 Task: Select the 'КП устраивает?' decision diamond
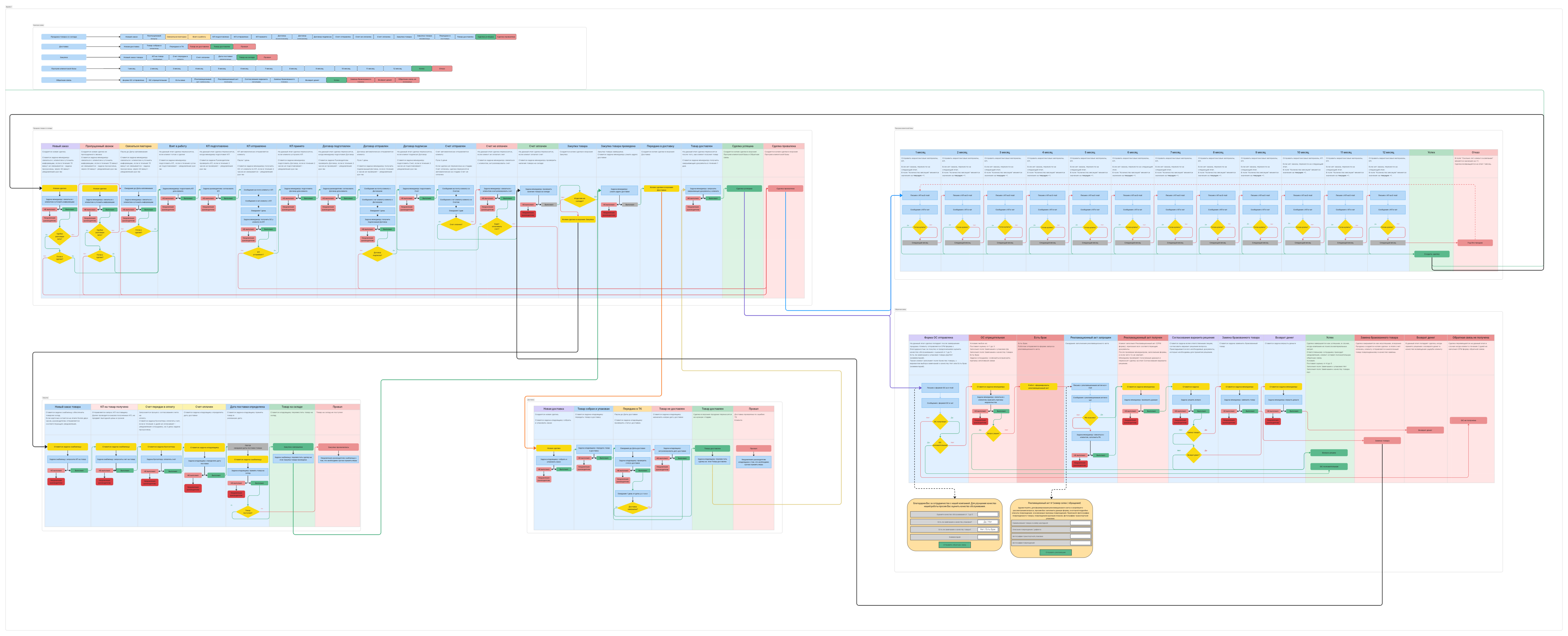[258, 253]
